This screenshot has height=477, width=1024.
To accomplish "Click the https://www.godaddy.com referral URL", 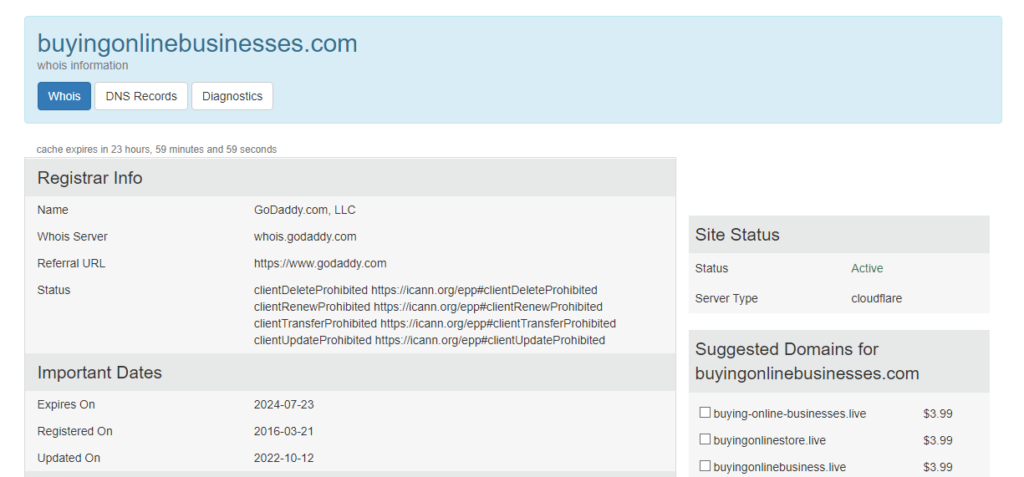I will coord(320,263).
